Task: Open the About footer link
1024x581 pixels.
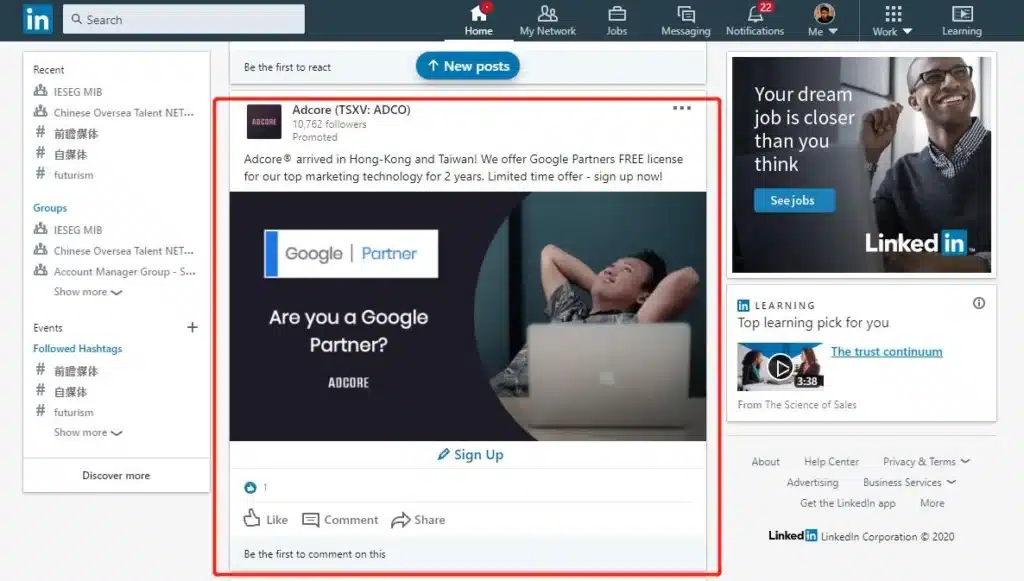Action: click(x=765, y=462)
